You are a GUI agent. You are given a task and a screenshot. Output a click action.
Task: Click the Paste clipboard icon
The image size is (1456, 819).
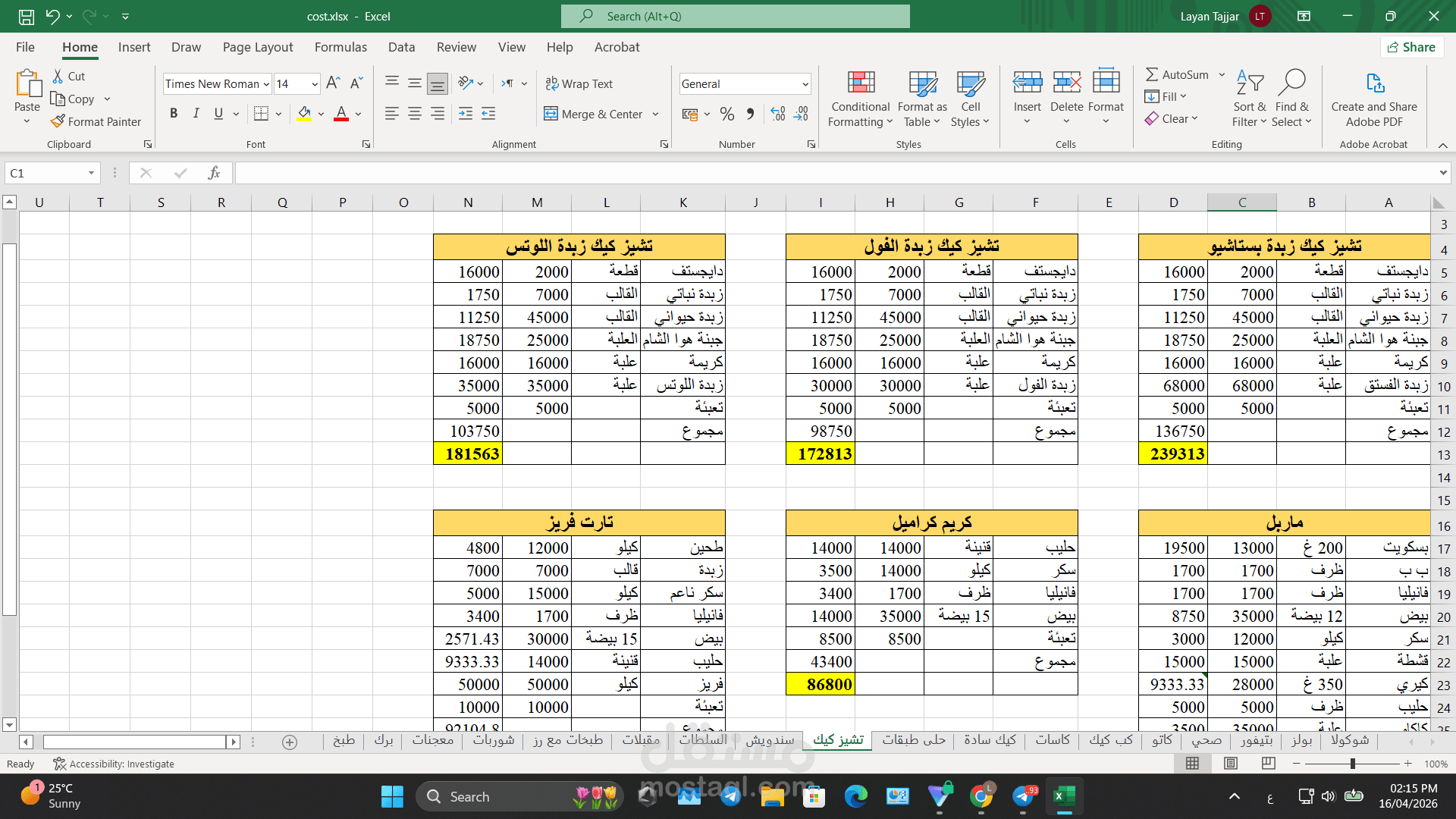click(x=28, y=84)
